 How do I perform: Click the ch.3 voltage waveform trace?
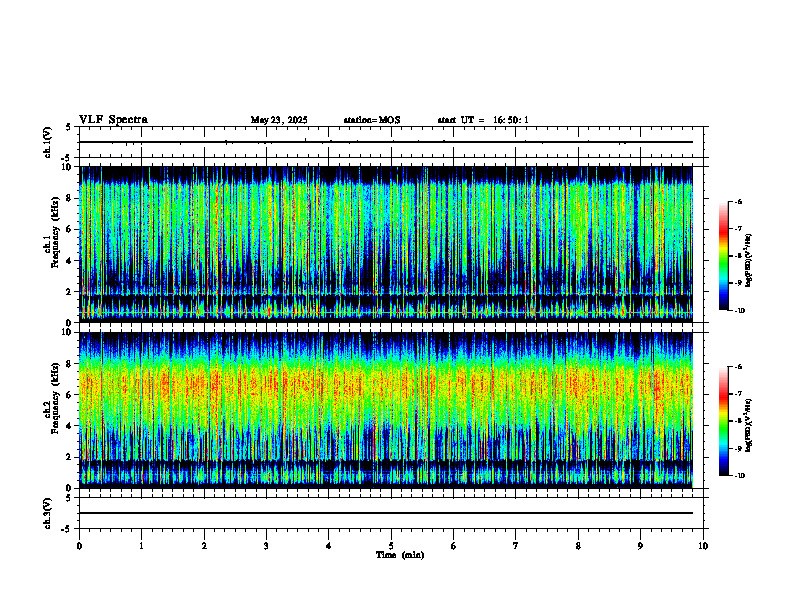[386, 513]
